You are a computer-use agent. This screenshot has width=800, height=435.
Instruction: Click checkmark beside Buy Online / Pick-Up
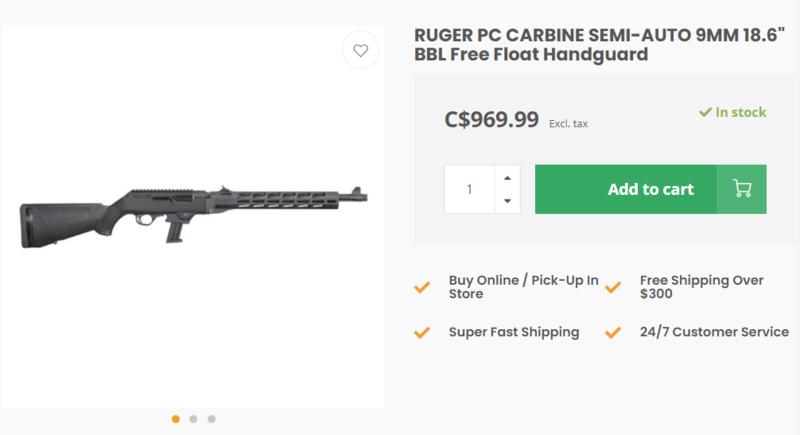[422, 287]
